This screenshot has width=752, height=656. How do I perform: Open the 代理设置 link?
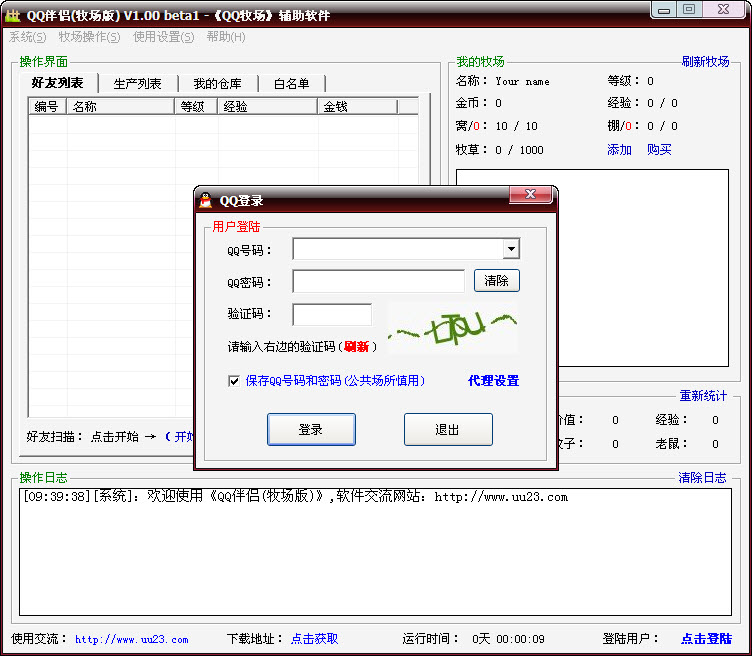[x=494, y=381]
